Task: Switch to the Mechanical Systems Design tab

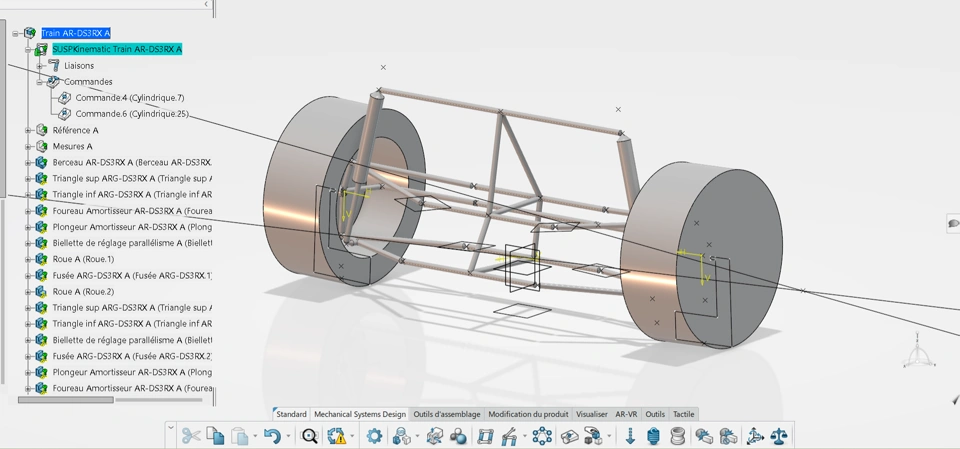Action: pyautogui.click(x=360, y=414)
